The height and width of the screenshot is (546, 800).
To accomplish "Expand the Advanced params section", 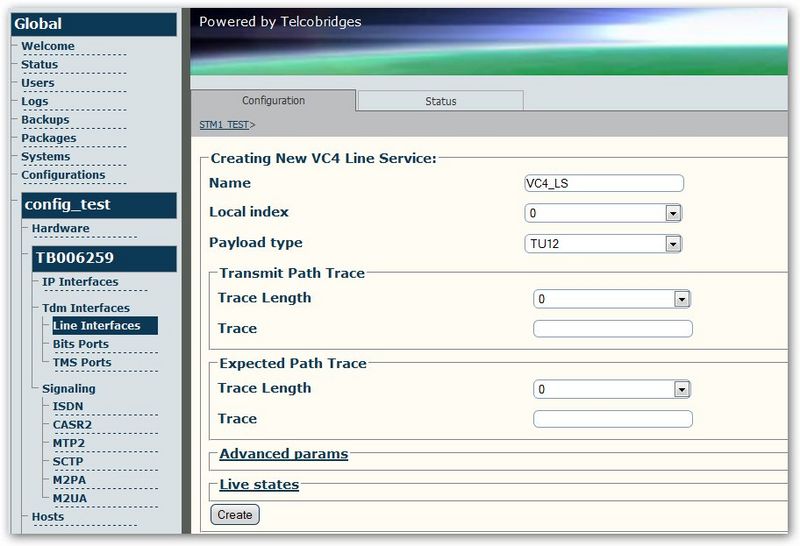I will point(284,454).
